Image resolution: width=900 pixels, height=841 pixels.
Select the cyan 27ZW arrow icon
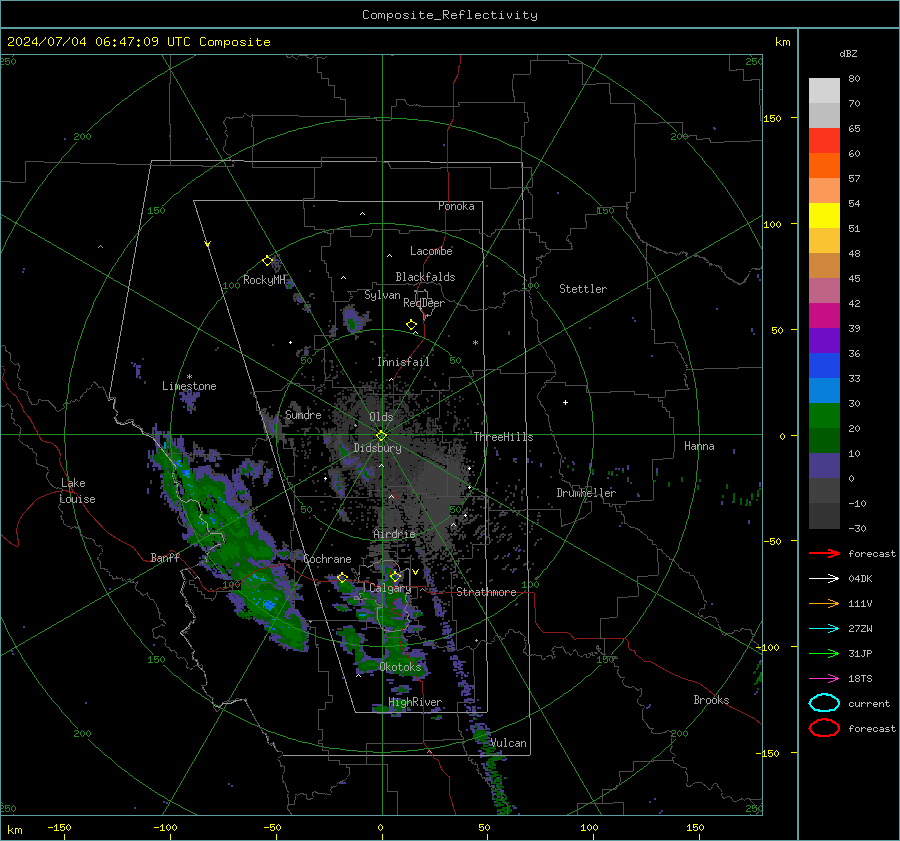(824, 629)
